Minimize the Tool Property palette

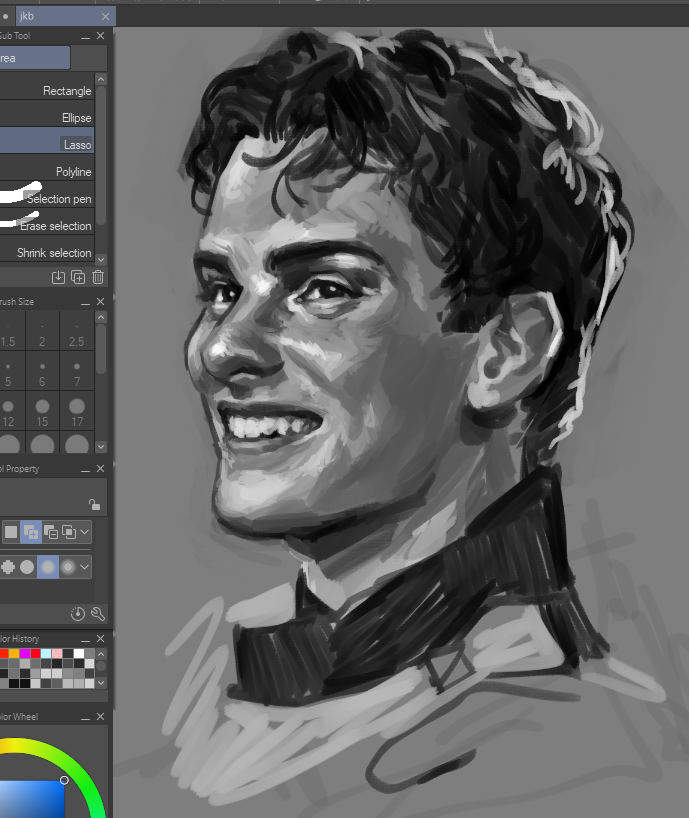[86, 470]
